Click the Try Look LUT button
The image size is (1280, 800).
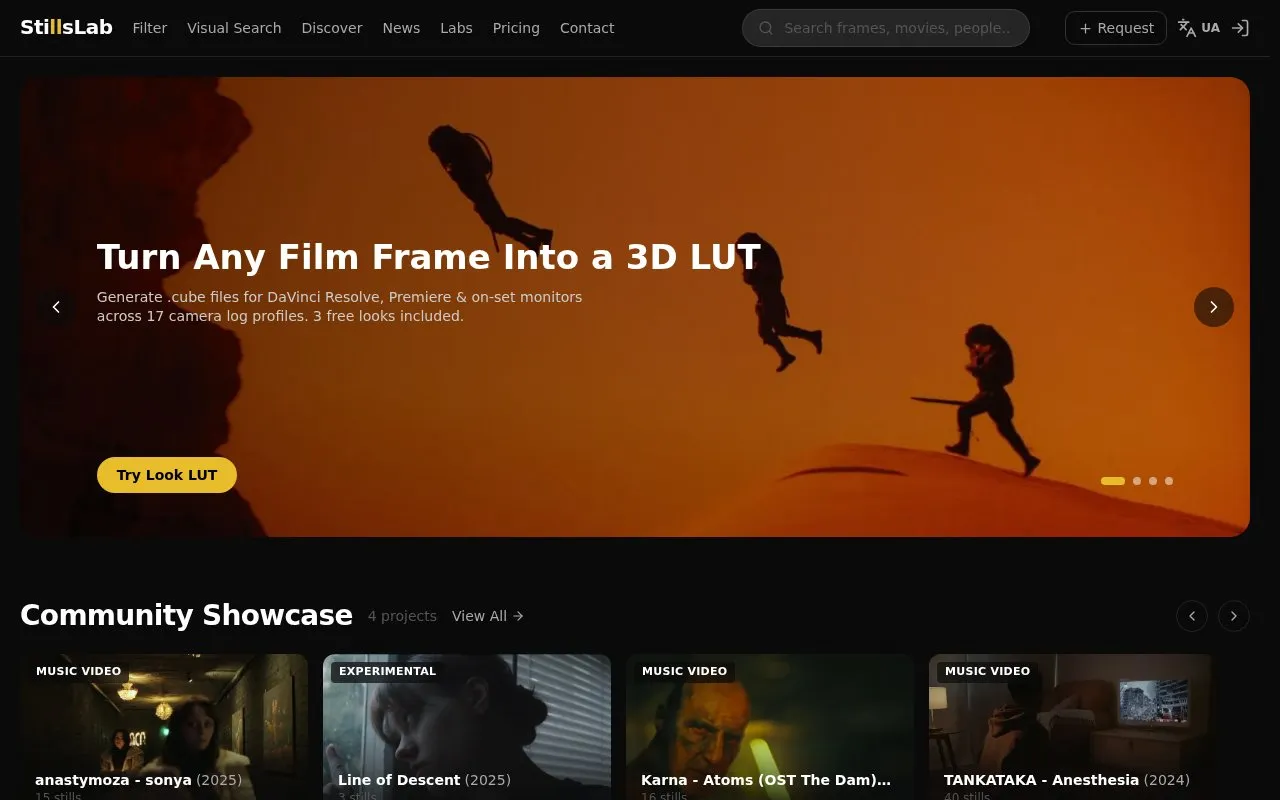167,475
